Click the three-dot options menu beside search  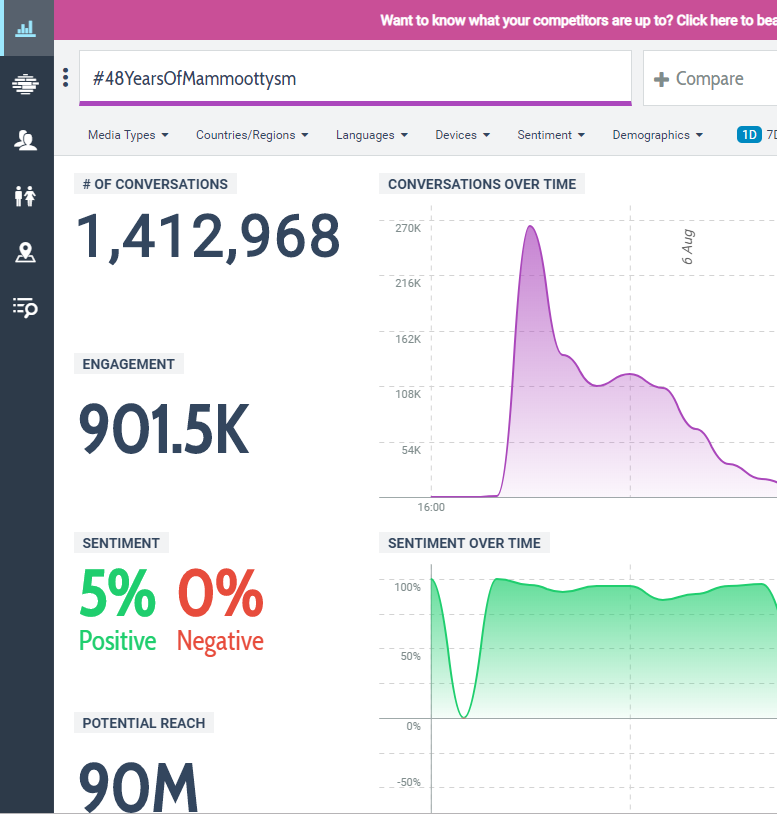pyautogui.click(x=66, y=78)
